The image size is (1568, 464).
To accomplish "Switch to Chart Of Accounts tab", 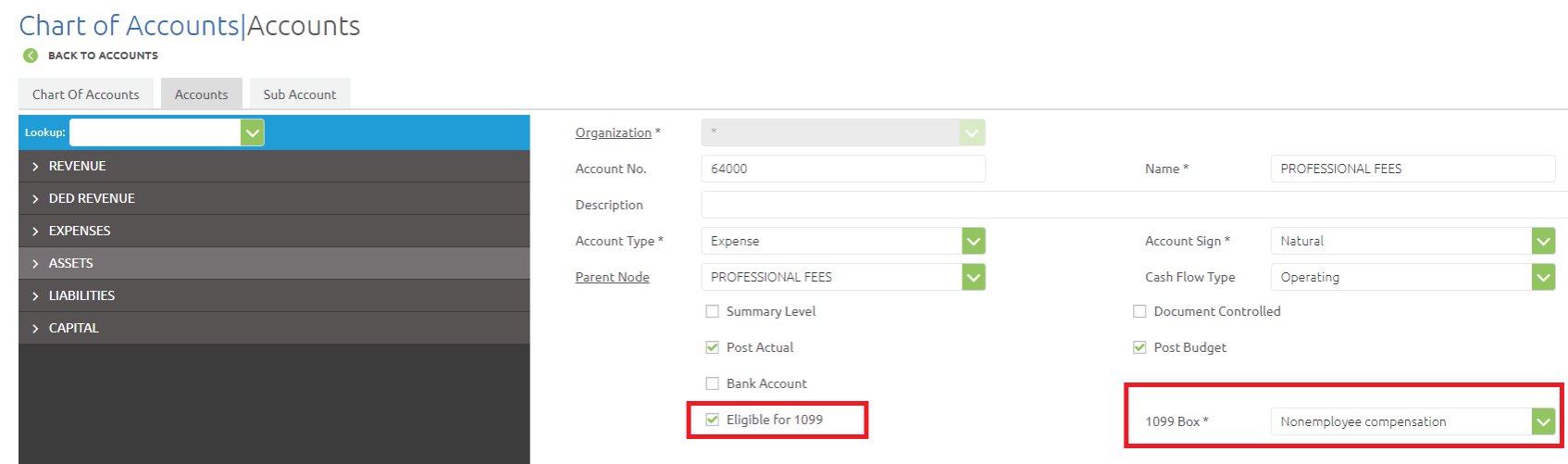I will pos(86,94).
